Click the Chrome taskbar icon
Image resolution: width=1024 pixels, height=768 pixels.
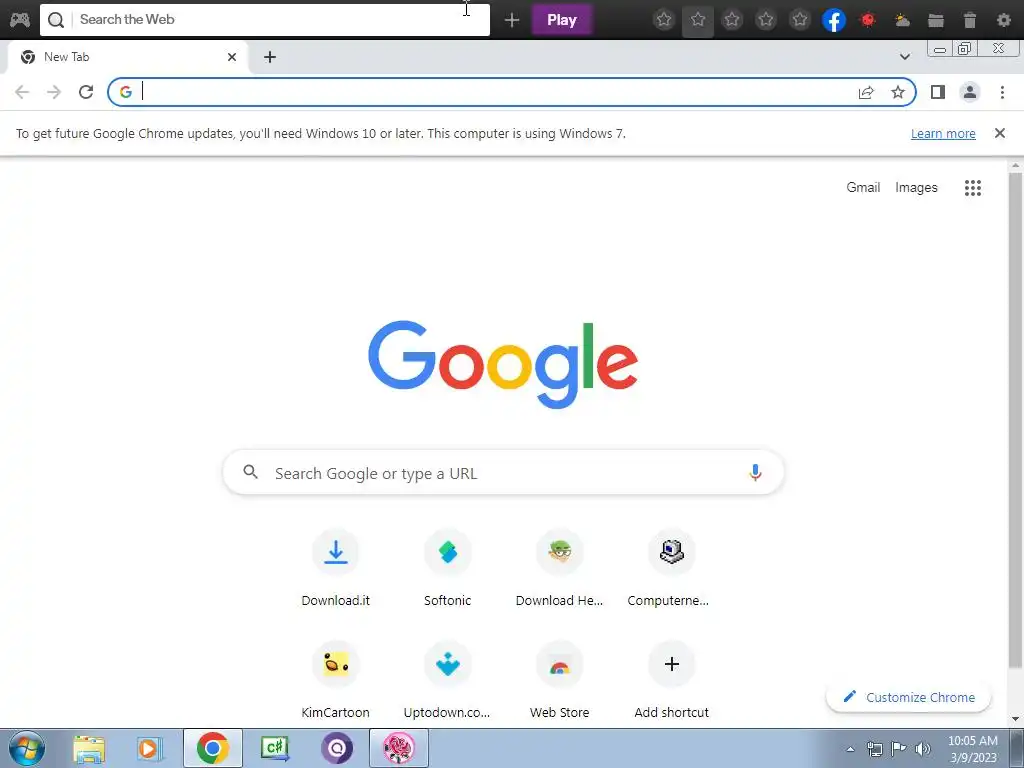point(212,748)
